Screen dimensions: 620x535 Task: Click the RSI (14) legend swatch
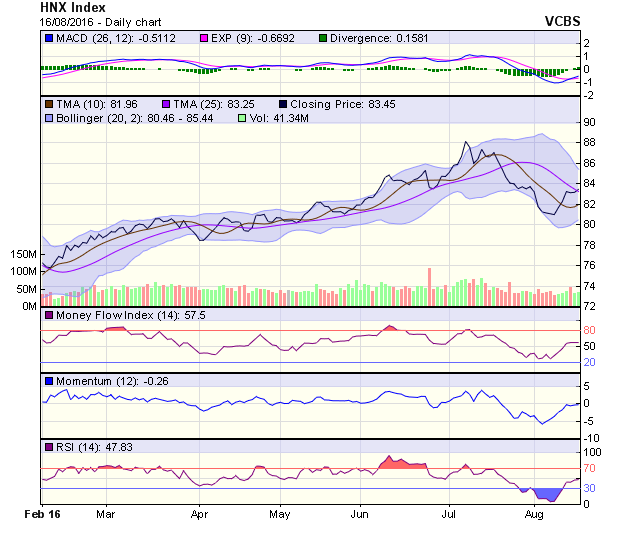pos(48,446)
